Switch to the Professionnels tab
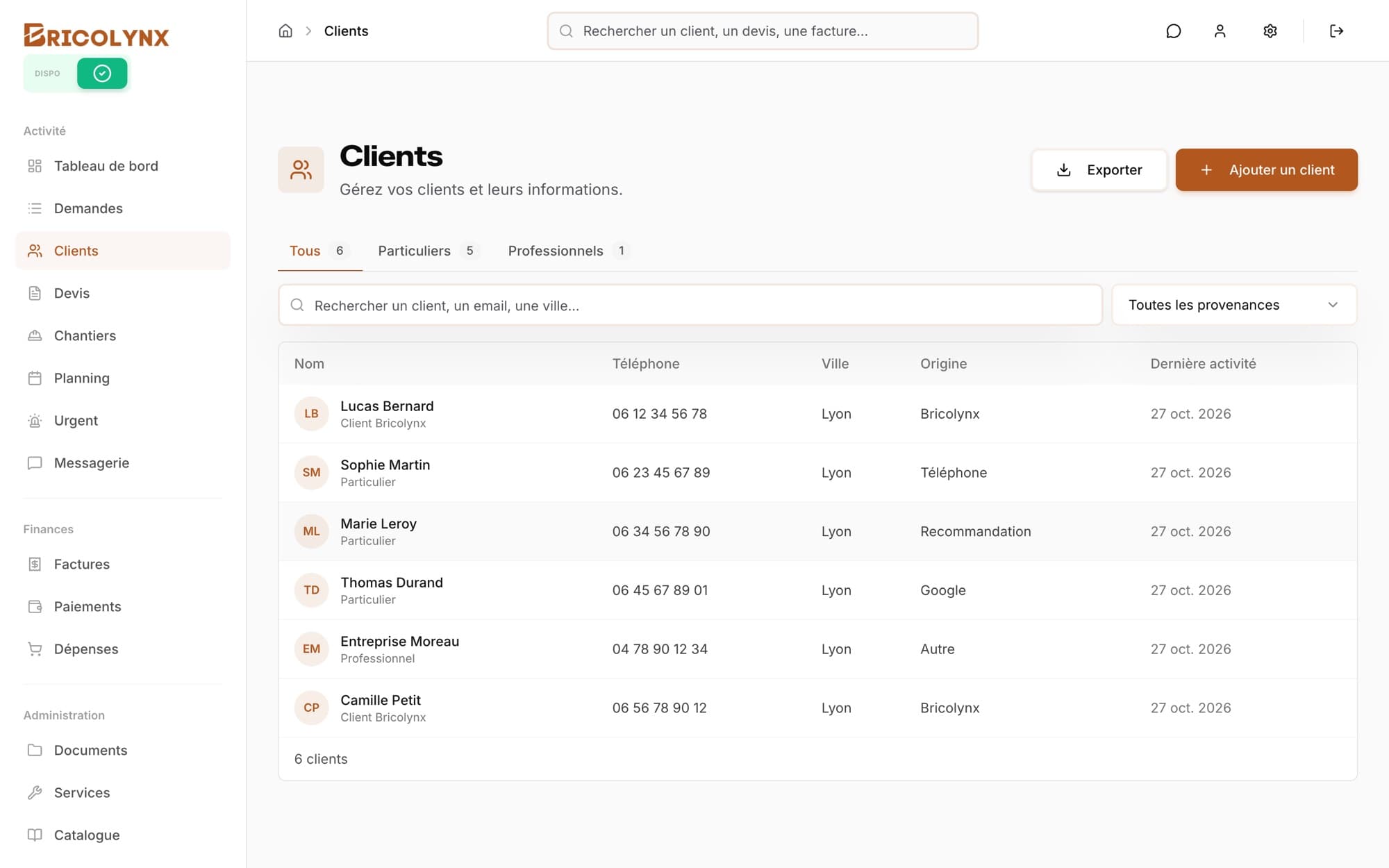This screenshot has width=1389, height=868. (569, 251)
